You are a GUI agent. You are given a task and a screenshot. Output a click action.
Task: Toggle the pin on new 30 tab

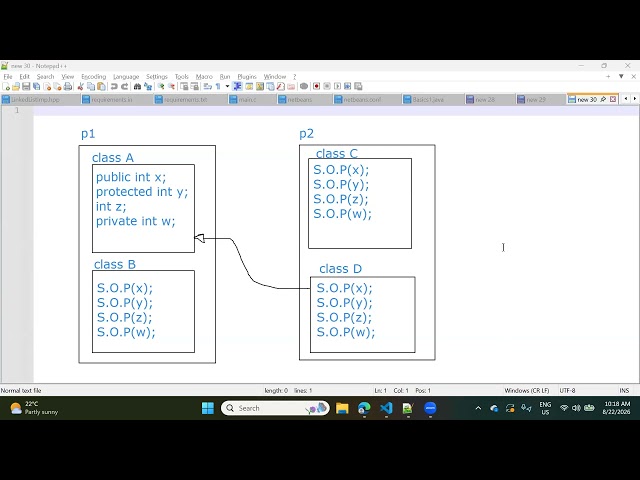(603, 99)
